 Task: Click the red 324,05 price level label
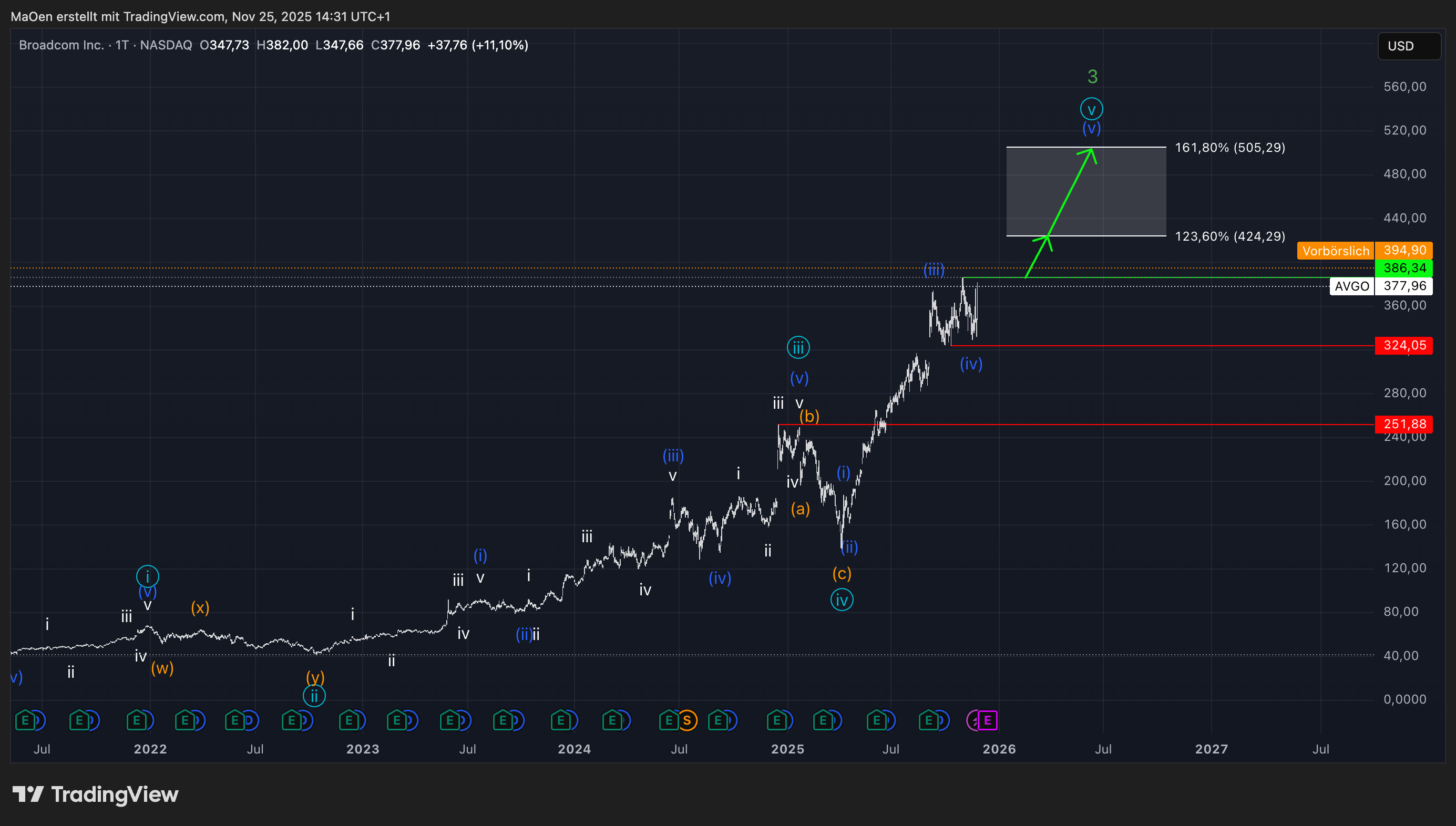pyautogui.click(x=1404, y=346)
